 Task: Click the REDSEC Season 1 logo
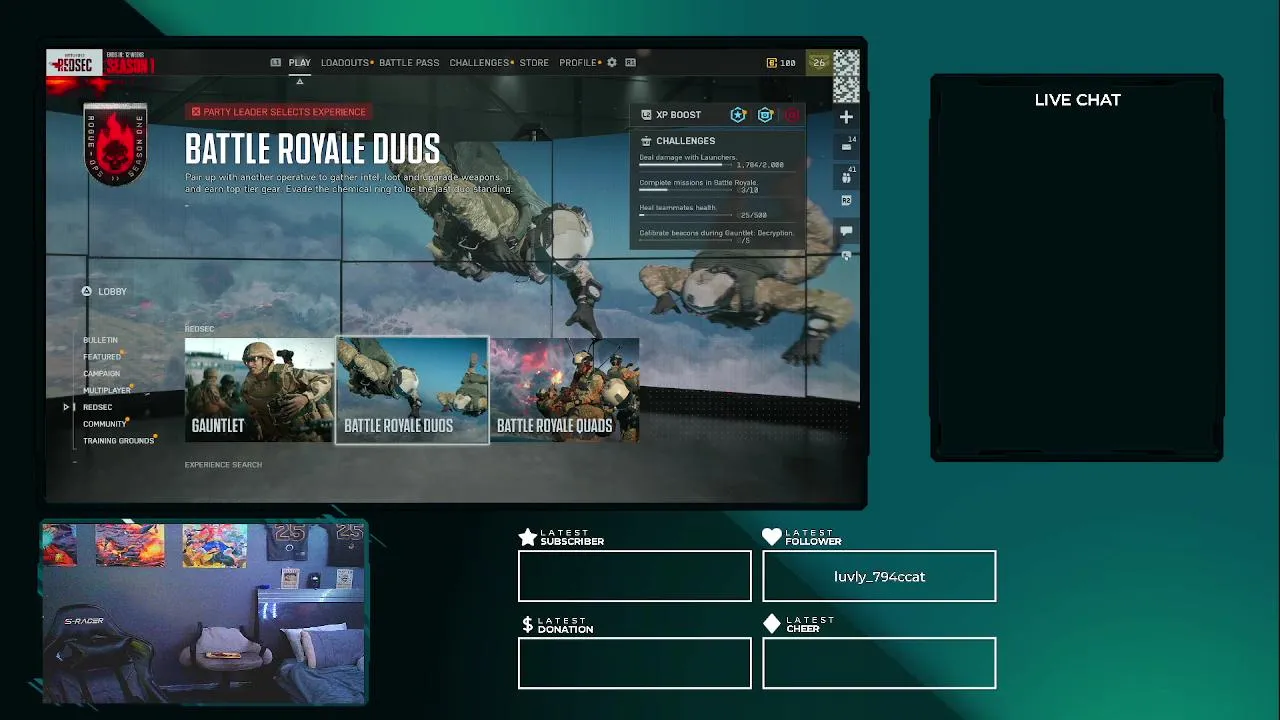pos(100,64)
